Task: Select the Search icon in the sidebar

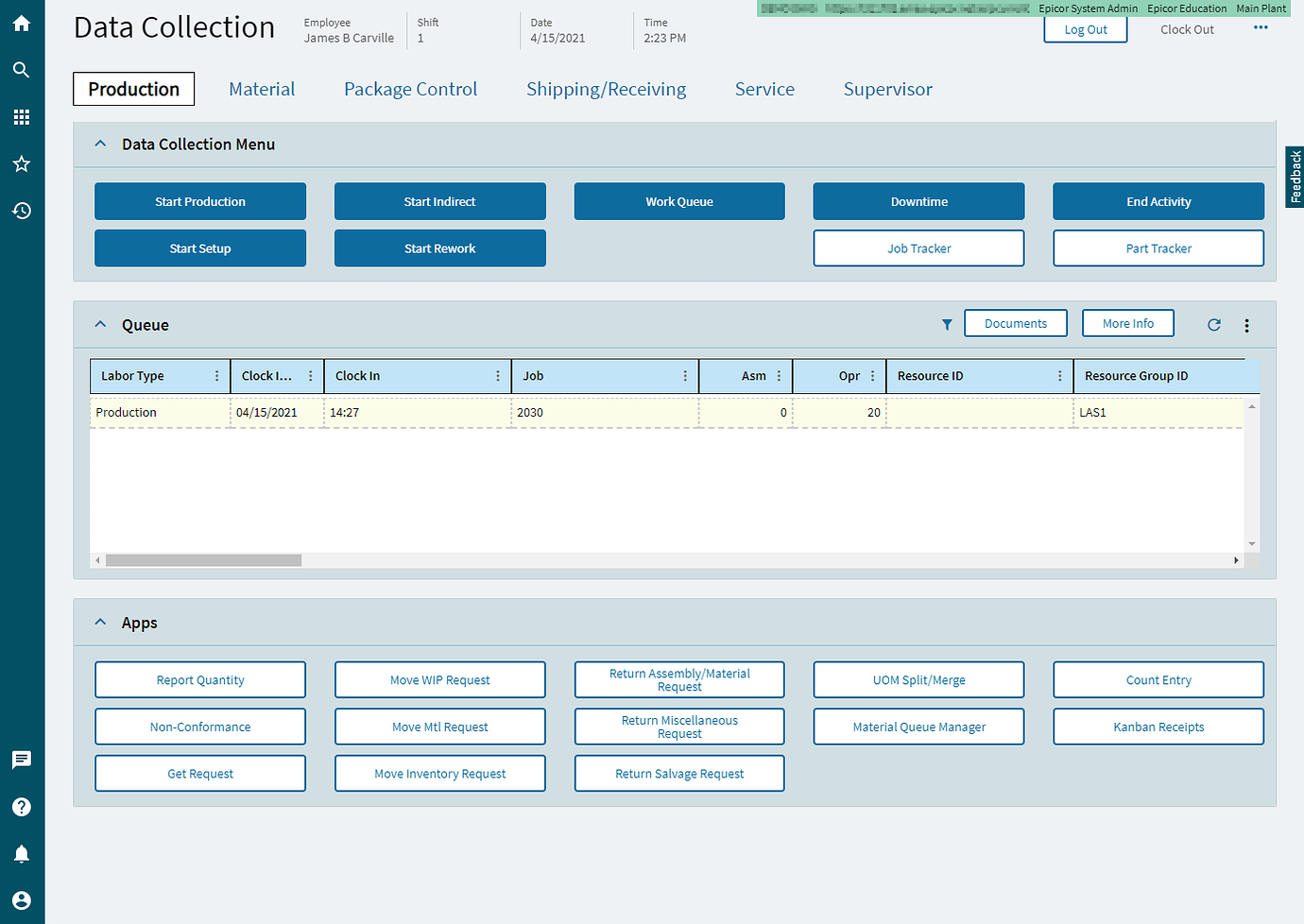Action: point(21,70)
